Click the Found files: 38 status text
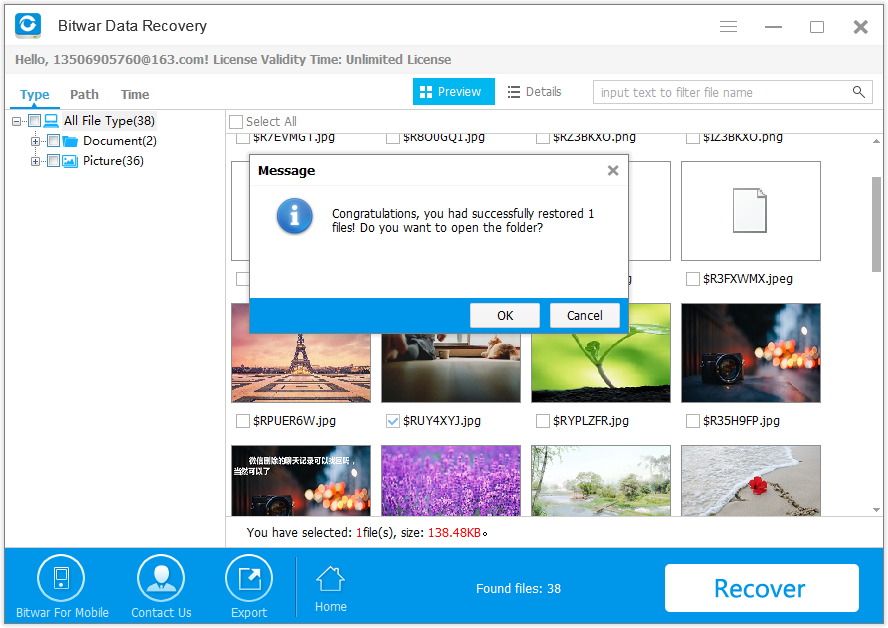The width and height of the screenshot is (888, 628). pos(518,589)
